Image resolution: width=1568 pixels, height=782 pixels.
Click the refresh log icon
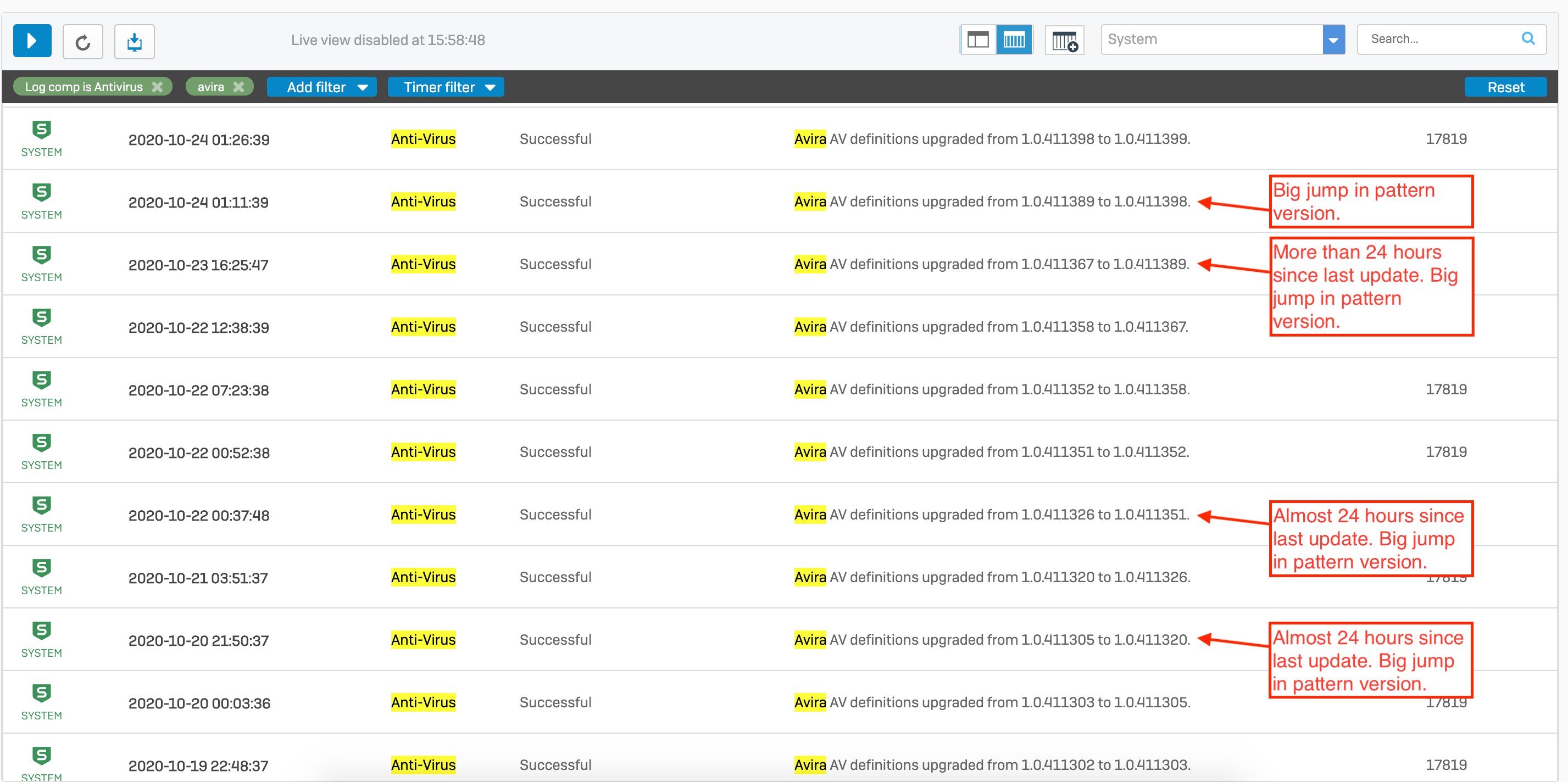coord(83,41)
